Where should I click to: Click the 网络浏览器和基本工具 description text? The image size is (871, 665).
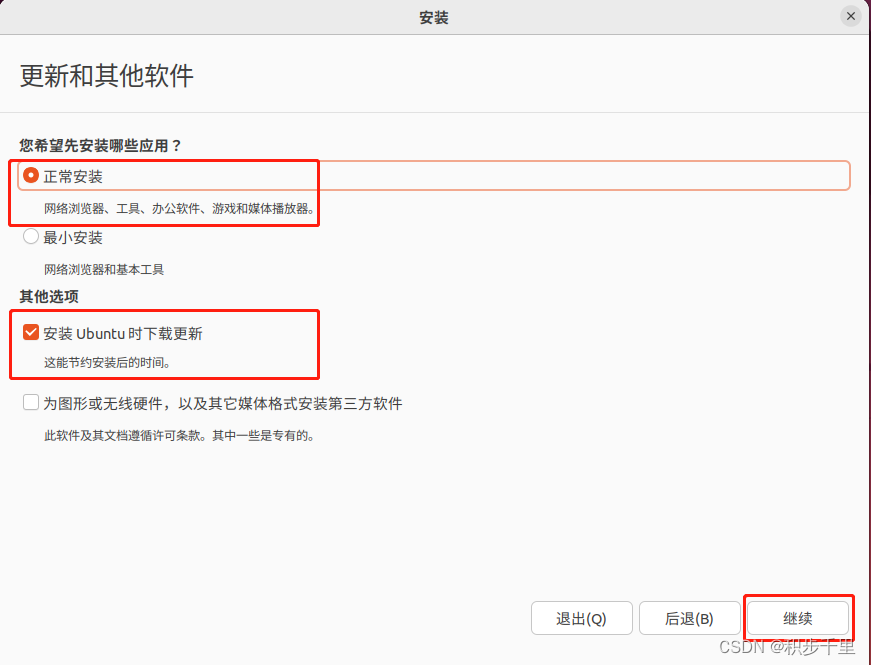click(x=104, y=269)
